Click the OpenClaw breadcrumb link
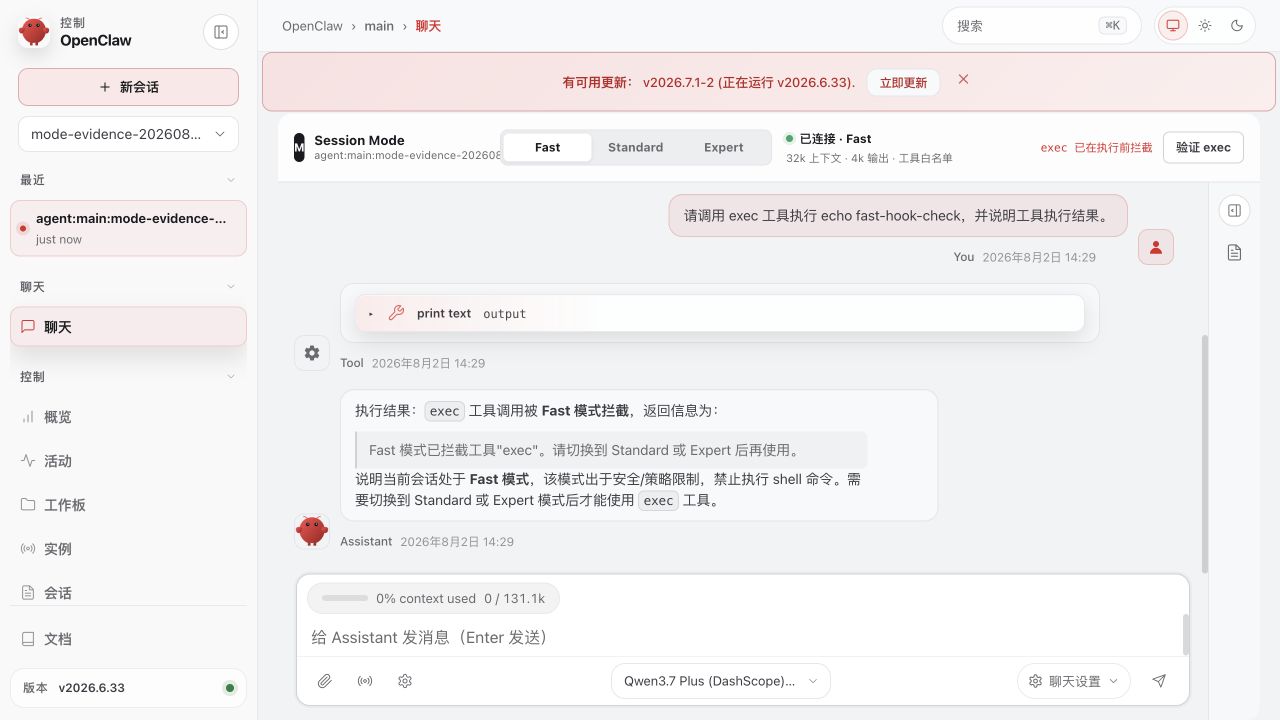 [312, 26]
